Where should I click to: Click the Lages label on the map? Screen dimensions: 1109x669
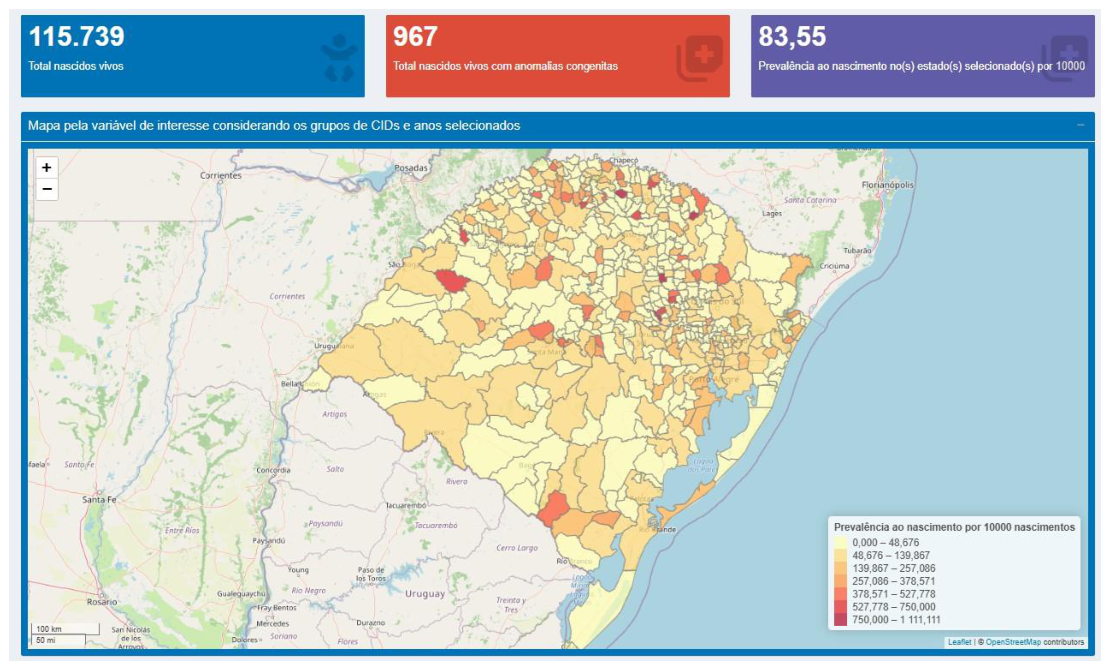(772, 214)
